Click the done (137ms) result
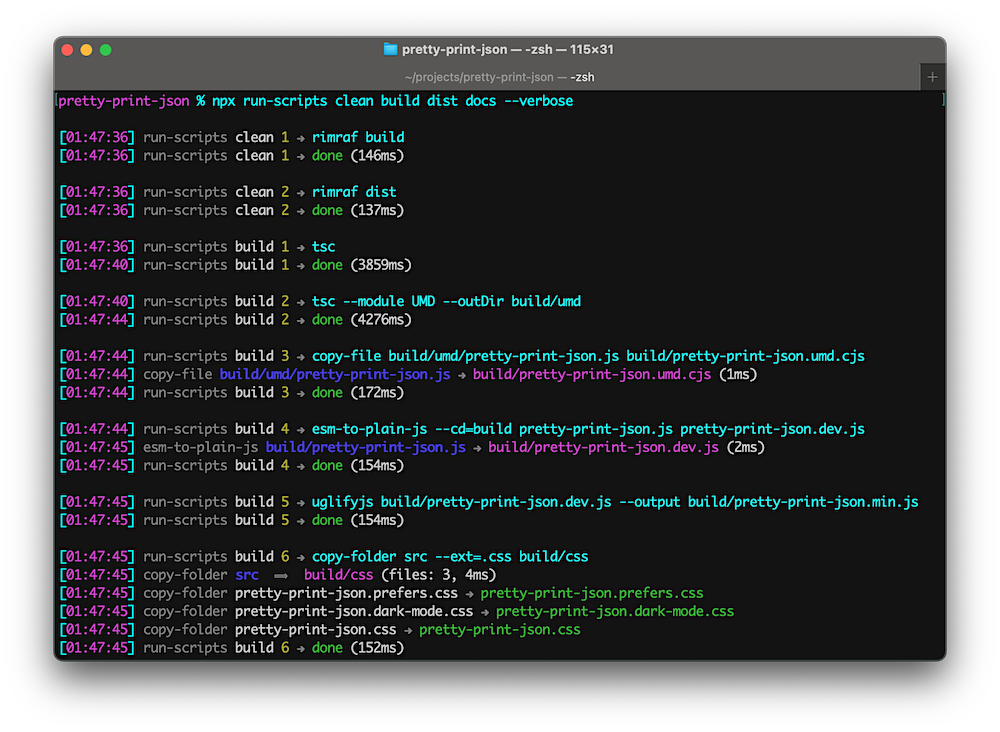 (x=358, y=210)
